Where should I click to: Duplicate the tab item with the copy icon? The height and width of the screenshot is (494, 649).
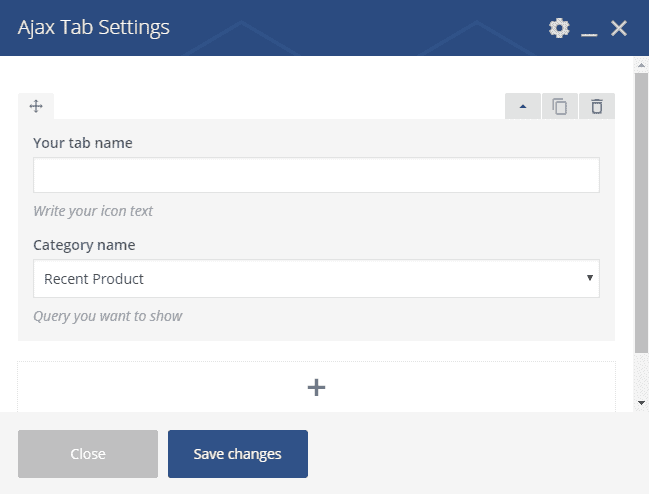coord(560,106)
